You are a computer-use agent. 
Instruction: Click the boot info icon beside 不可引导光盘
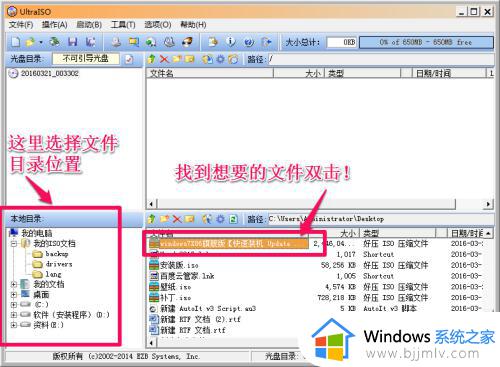click(x=129, y=59)
